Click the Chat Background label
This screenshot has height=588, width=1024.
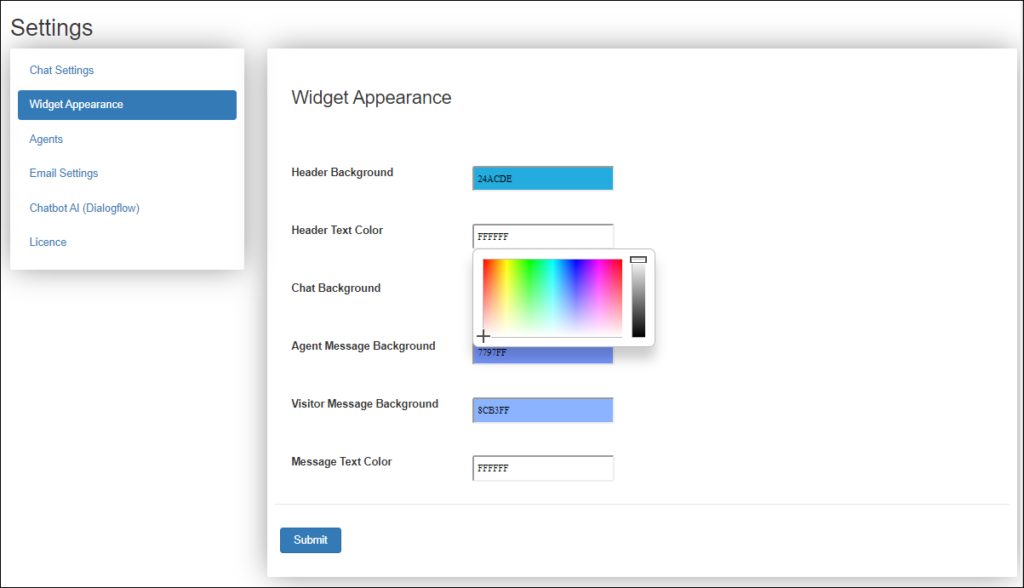tap(336, 288)
